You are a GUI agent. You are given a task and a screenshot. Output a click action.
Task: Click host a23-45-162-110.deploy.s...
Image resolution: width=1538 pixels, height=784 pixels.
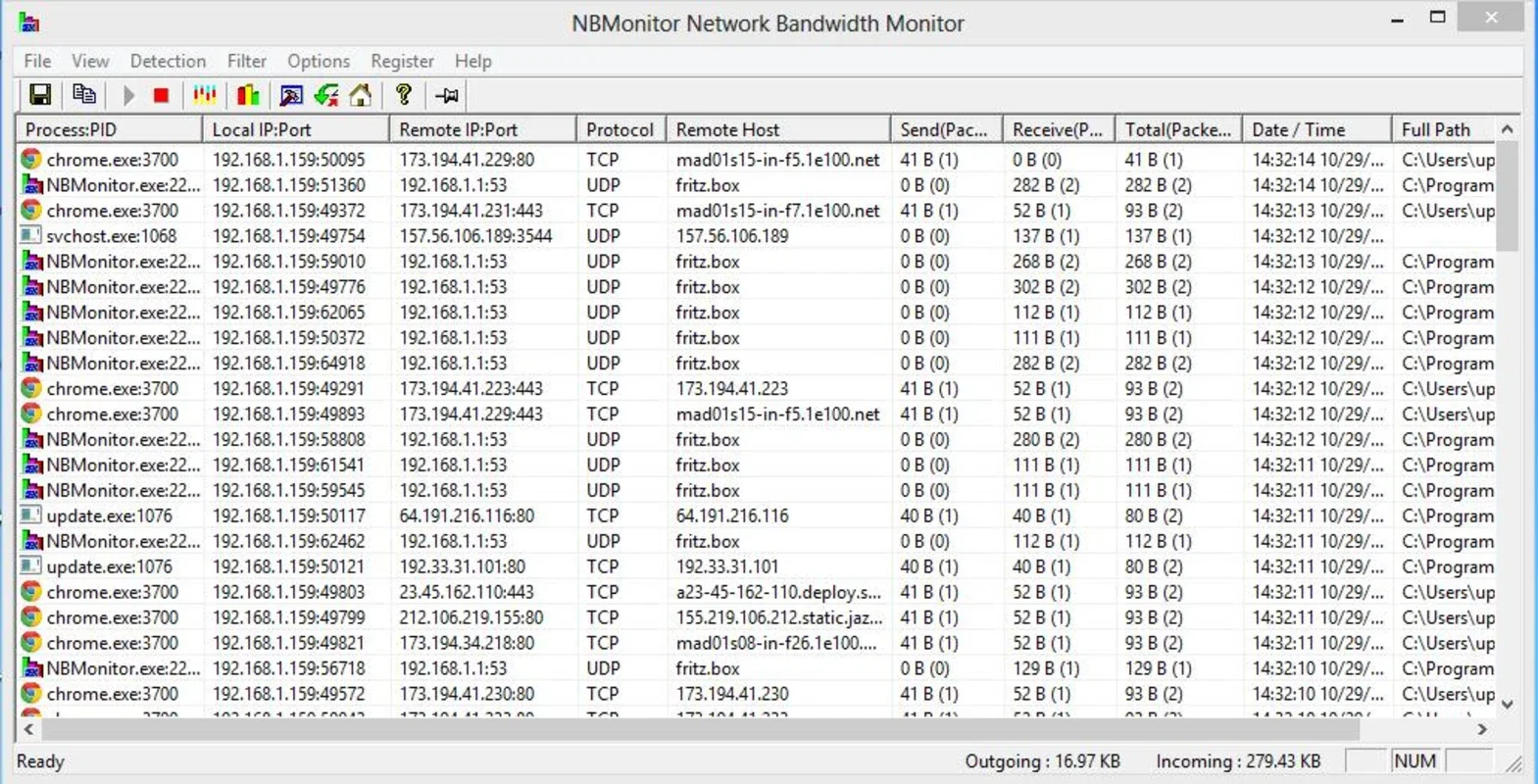click(x=778, y=592)
